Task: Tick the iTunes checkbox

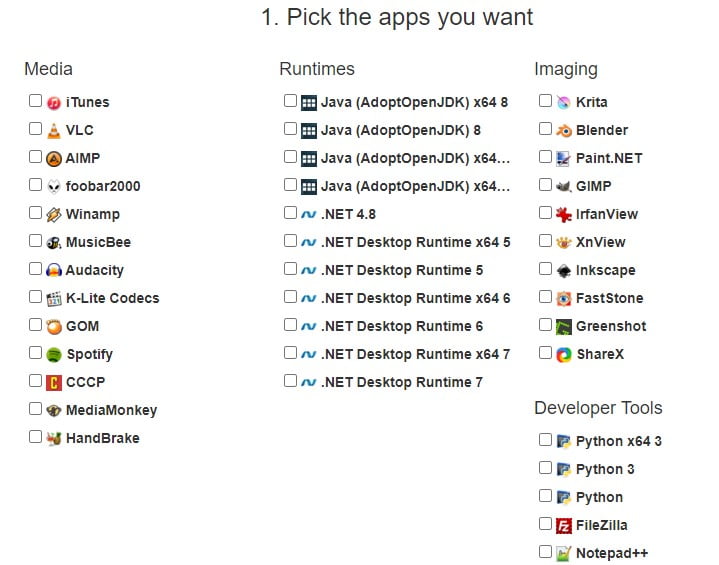Action: (35, 100)
